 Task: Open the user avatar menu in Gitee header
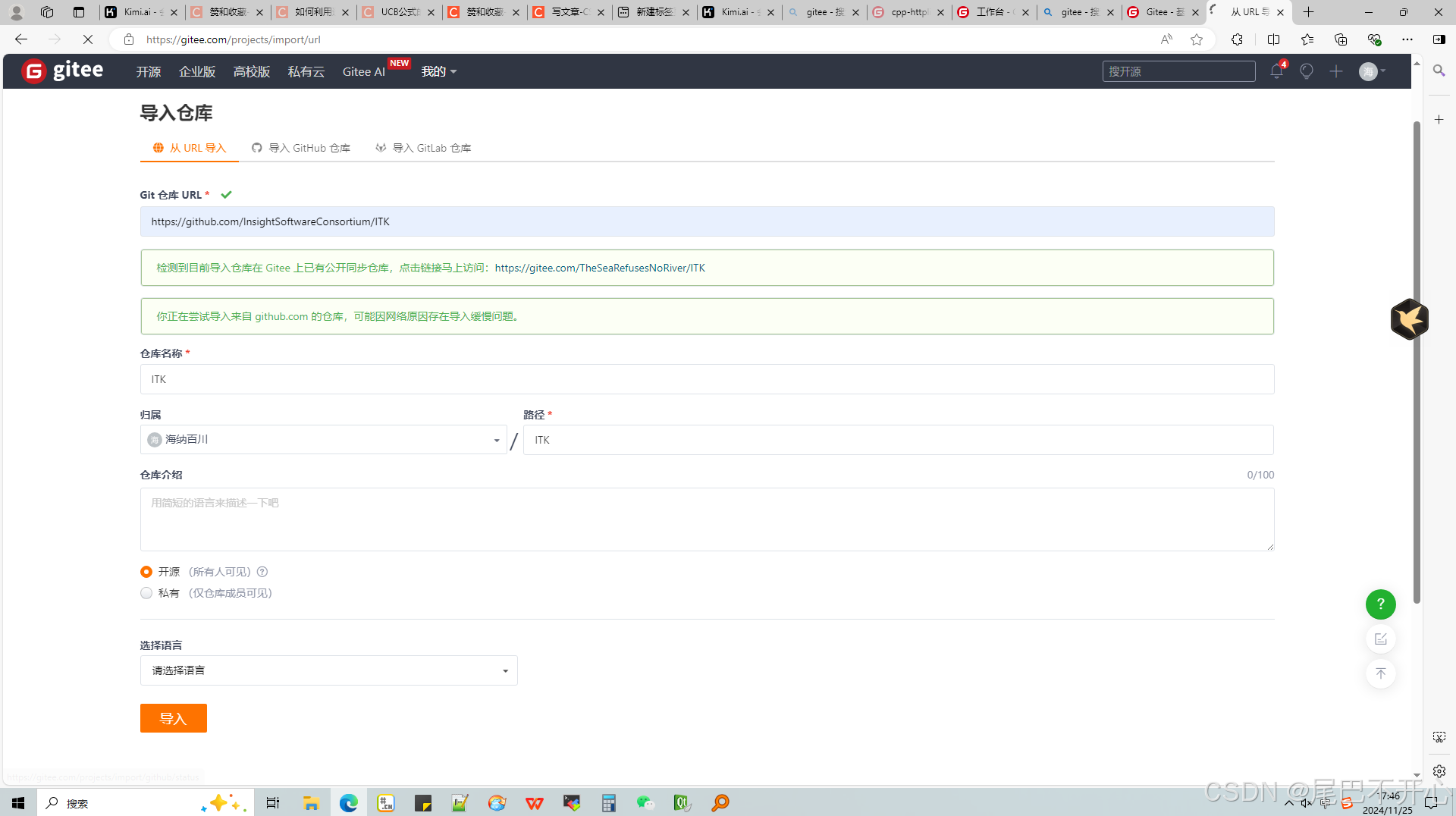(1372, 71)
